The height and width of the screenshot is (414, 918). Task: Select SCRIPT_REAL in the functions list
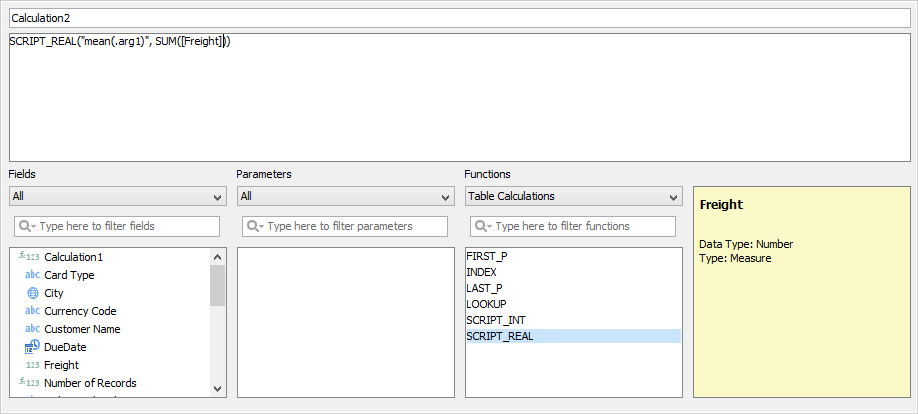(500, 336)
